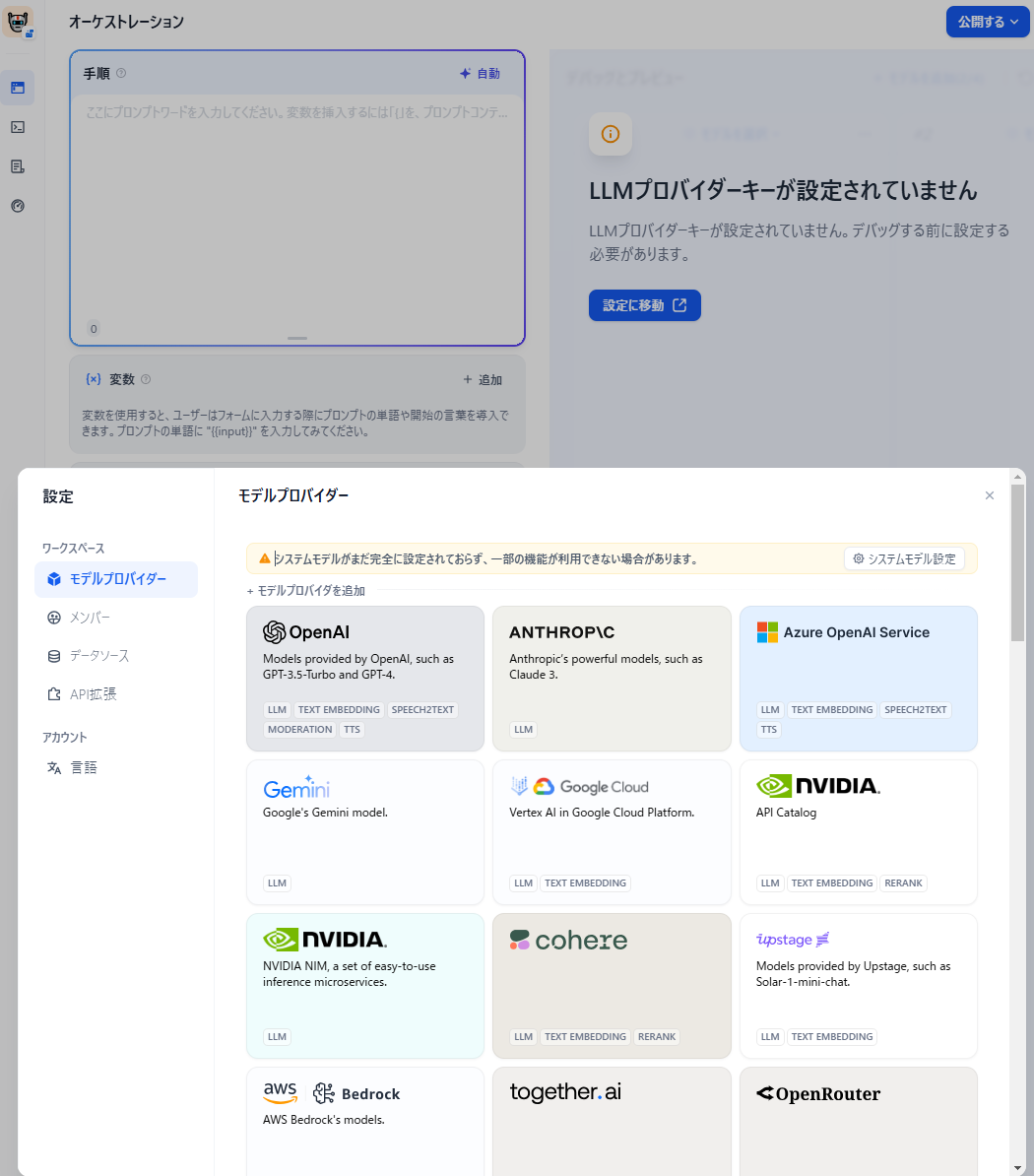Open the orchestration sidebar icon

(18, 88)
